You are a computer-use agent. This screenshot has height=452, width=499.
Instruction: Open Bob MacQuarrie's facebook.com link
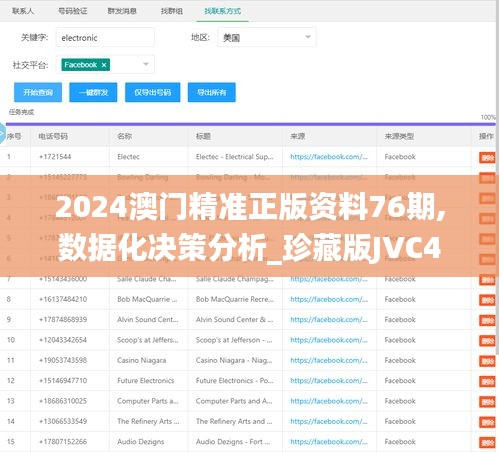click(329, 299)
